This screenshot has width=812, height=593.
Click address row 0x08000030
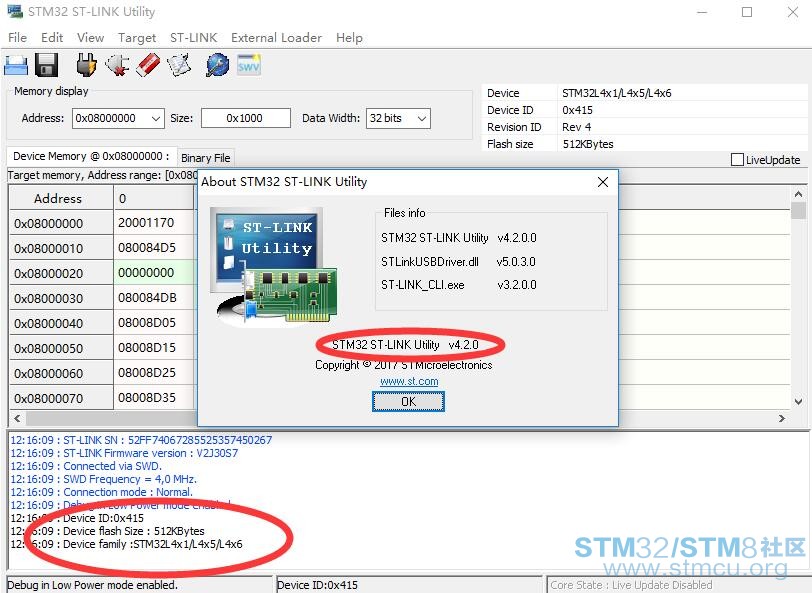[61, 298]
